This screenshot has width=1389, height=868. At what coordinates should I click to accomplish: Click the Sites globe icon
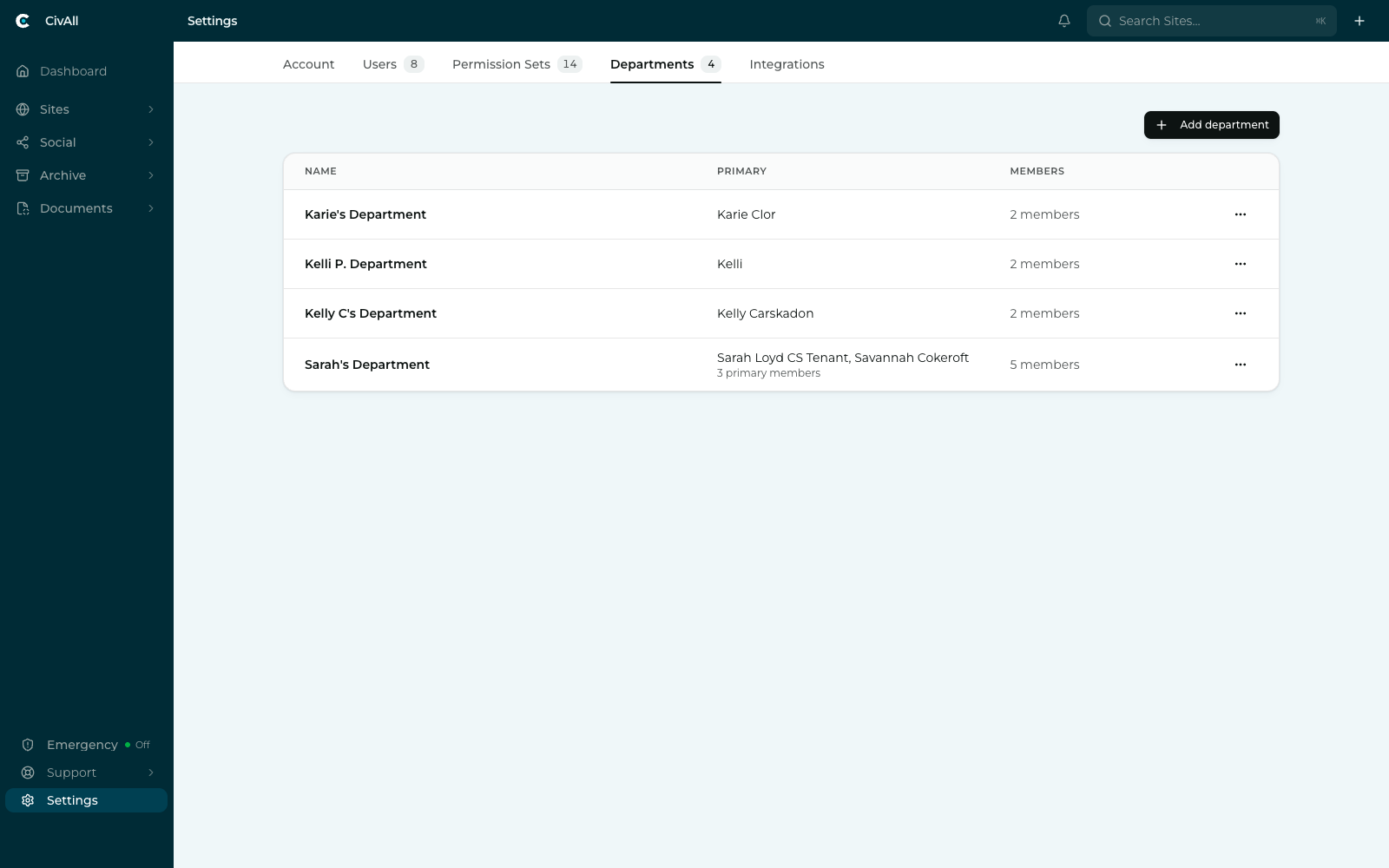(23, 109)
